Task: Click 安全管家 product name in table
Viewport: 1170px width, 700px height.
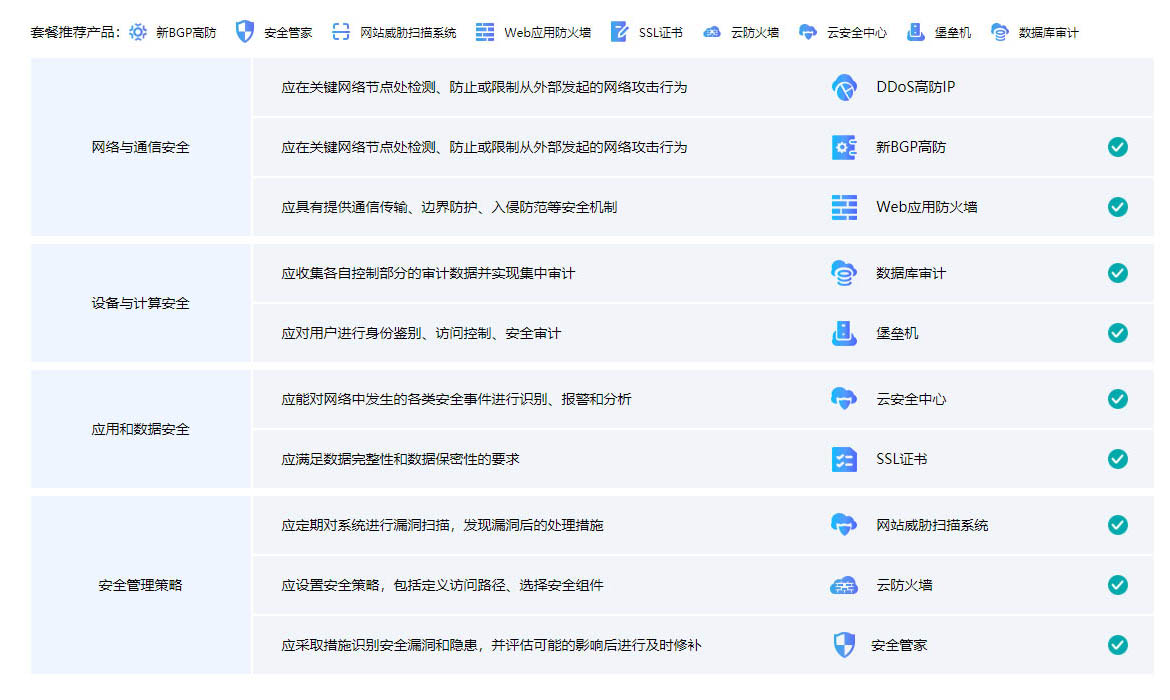Action: click(x=899, y=645)
